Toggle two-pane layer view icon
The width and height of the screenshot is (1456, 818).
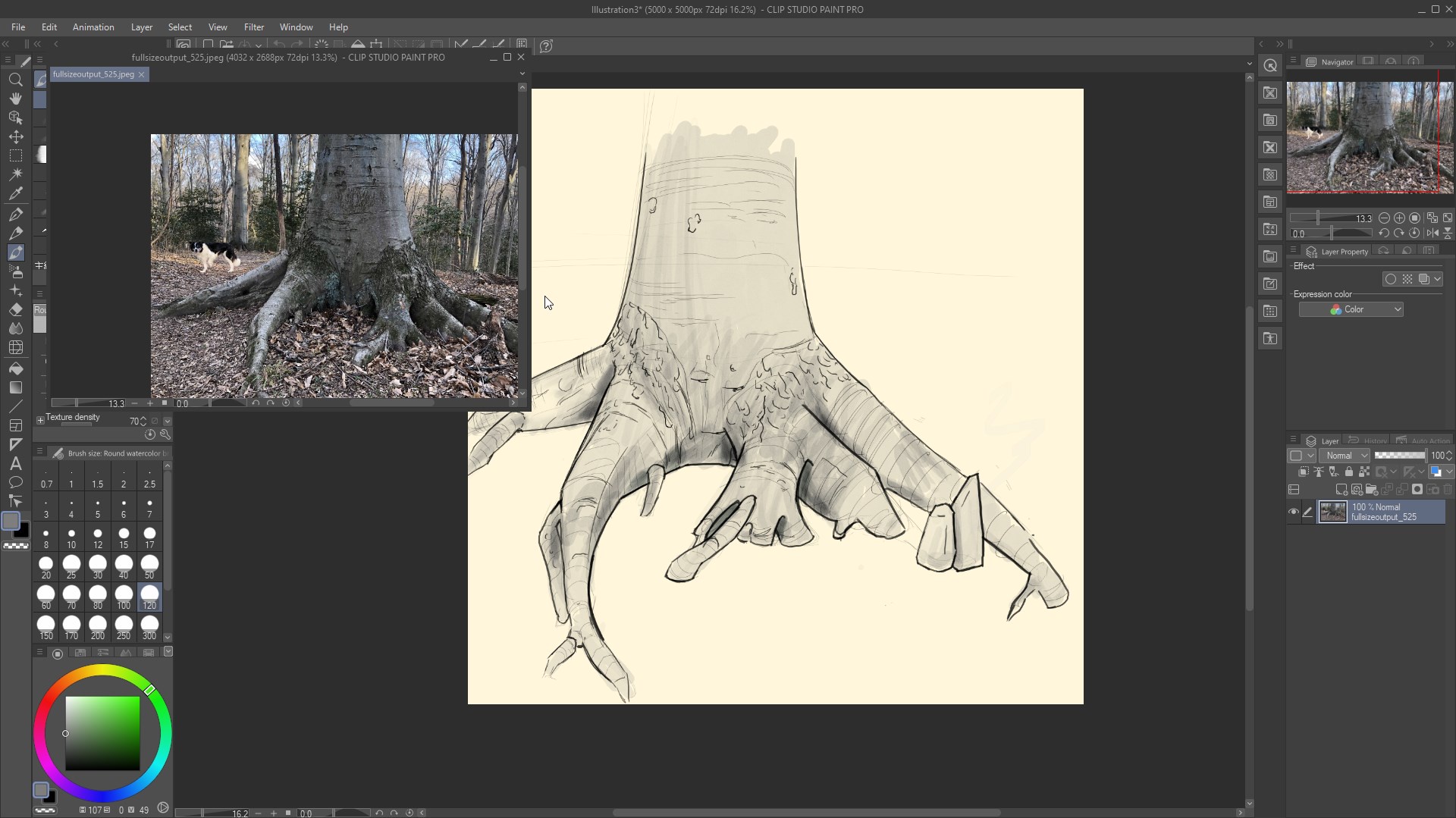[x=1294, y=490]
